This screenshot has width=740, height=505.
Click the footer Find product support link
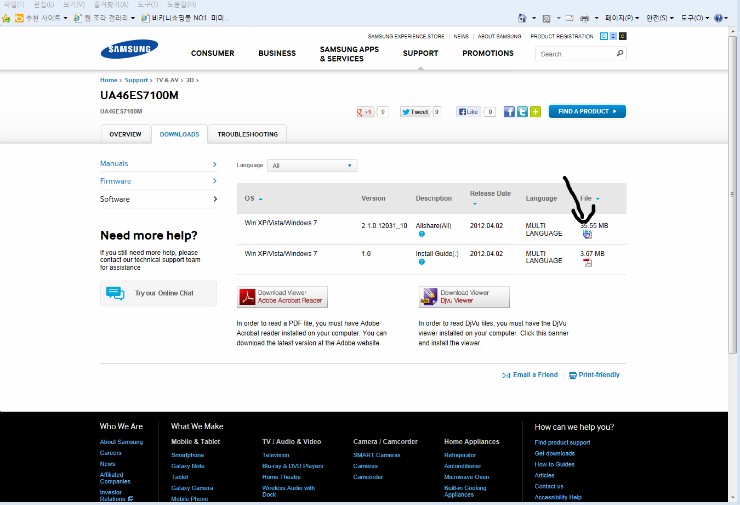(562, 443)
